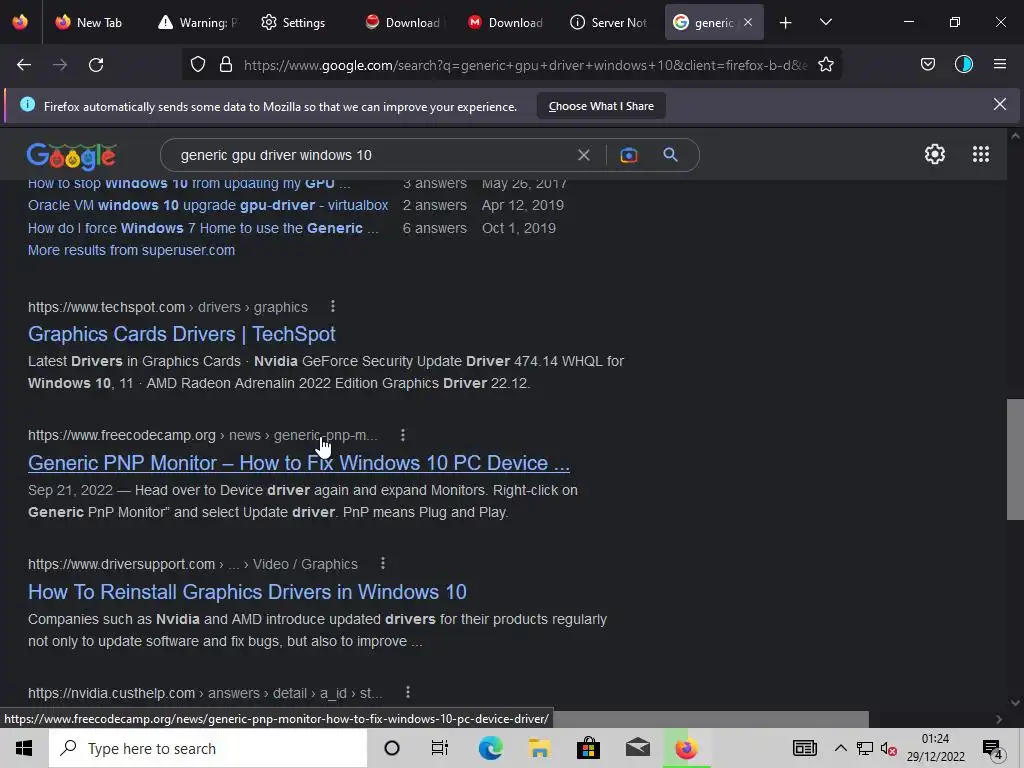Open Graphics Cards Drivers TechSpot result
The width and height of the screenshot is (1024, 768).
(182, 334)
